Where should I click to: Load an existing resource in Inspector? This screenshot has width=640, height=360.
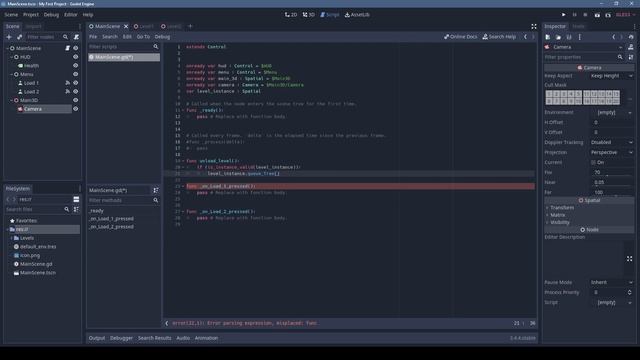pyautogui.click(x=558, y=37)
